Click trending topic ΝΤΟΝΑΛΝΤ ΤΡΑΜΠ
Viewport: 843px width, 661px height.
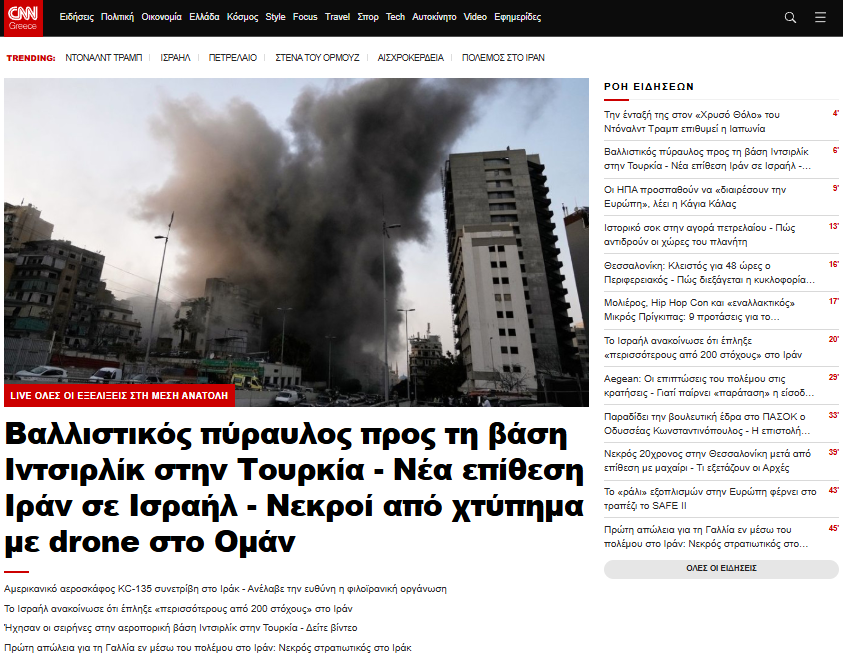coord(104,58)
